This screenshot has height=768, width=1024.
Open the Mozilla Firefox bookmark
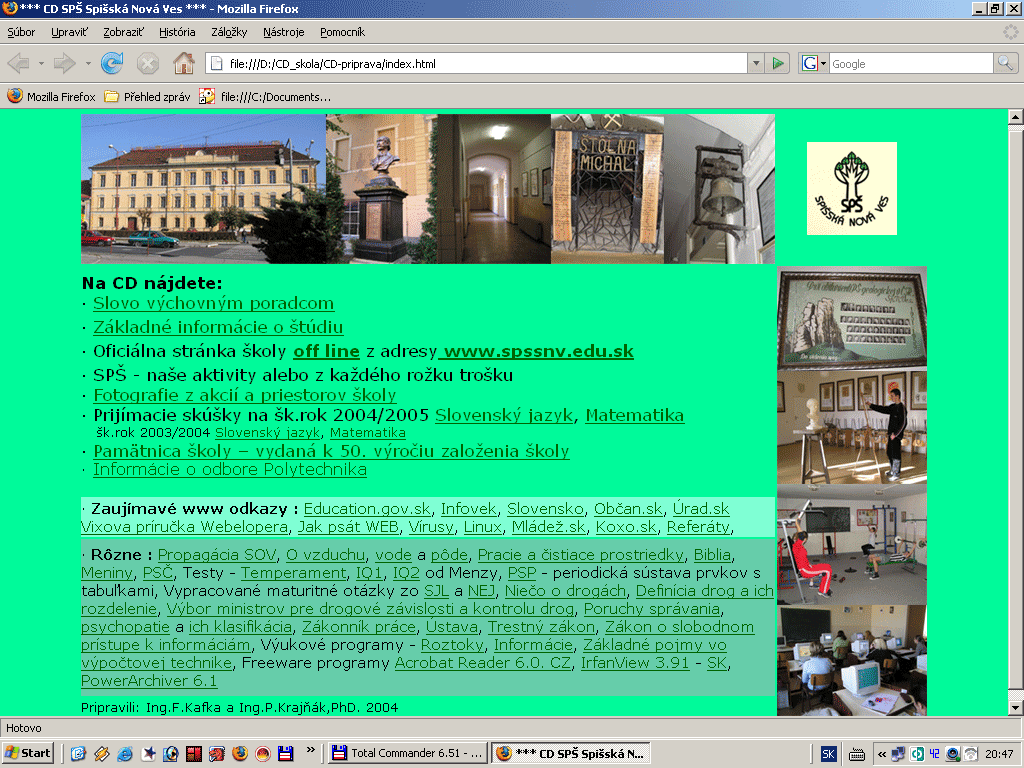(51, 97)
